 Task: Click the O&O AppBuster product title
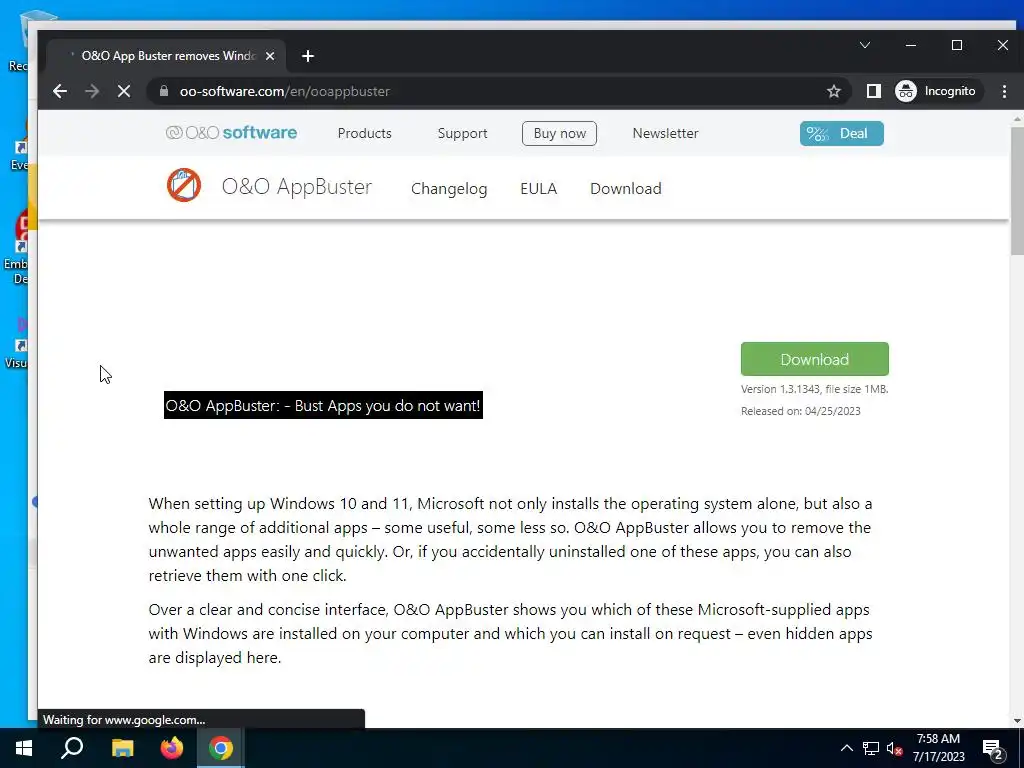click(296, 187)
